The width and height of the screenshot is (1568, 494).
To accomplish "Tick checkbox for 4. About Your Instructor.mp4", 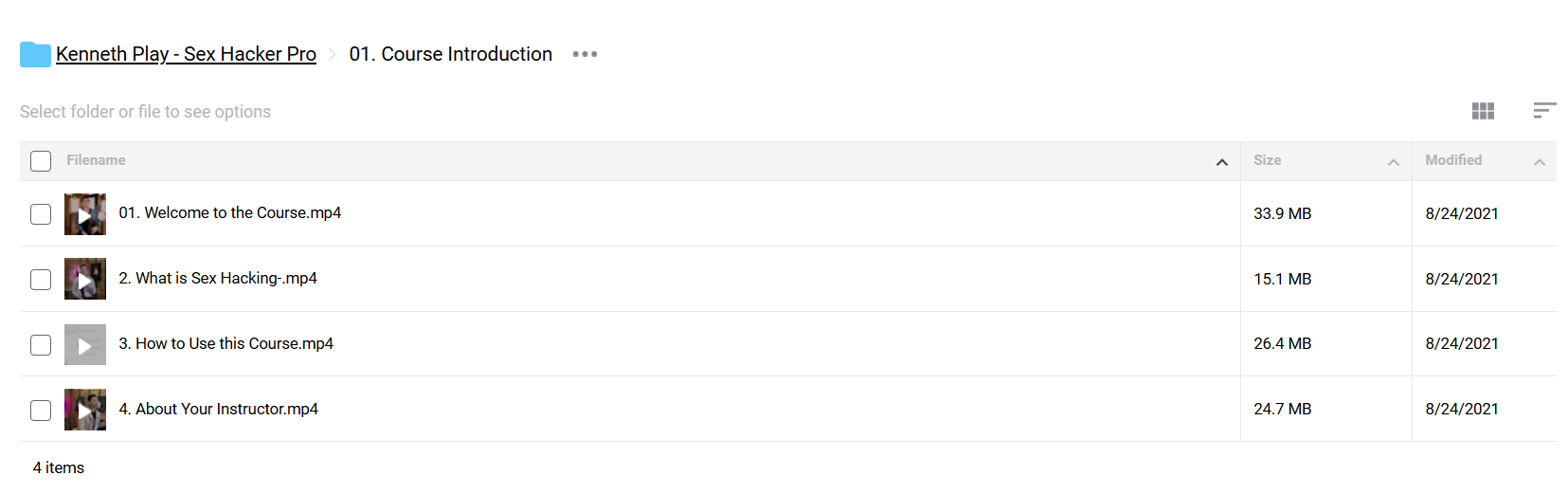I will pos(41,410).
